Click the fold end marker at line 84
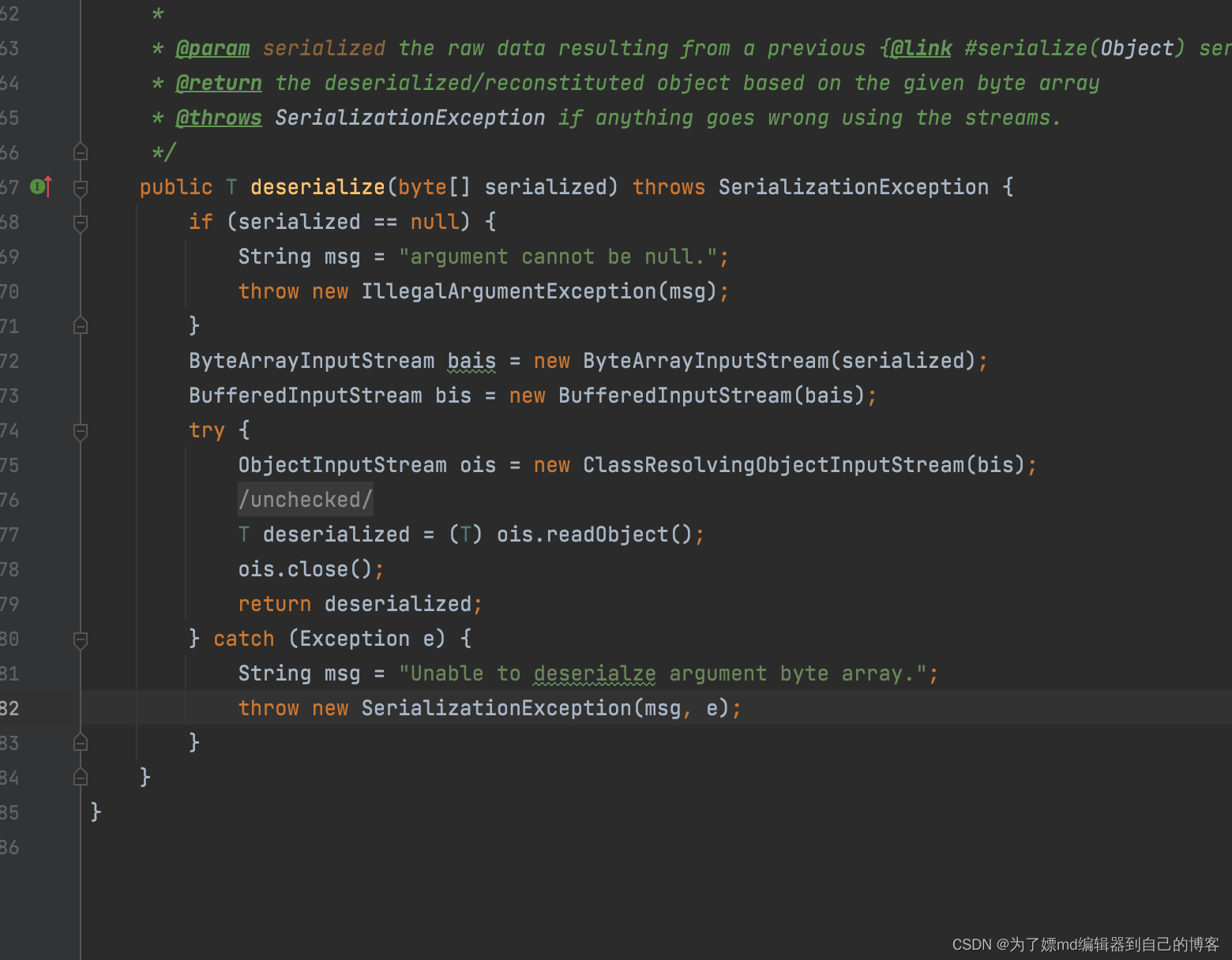The height and width of the screenshot is (960, 1232). click(81, 777)
